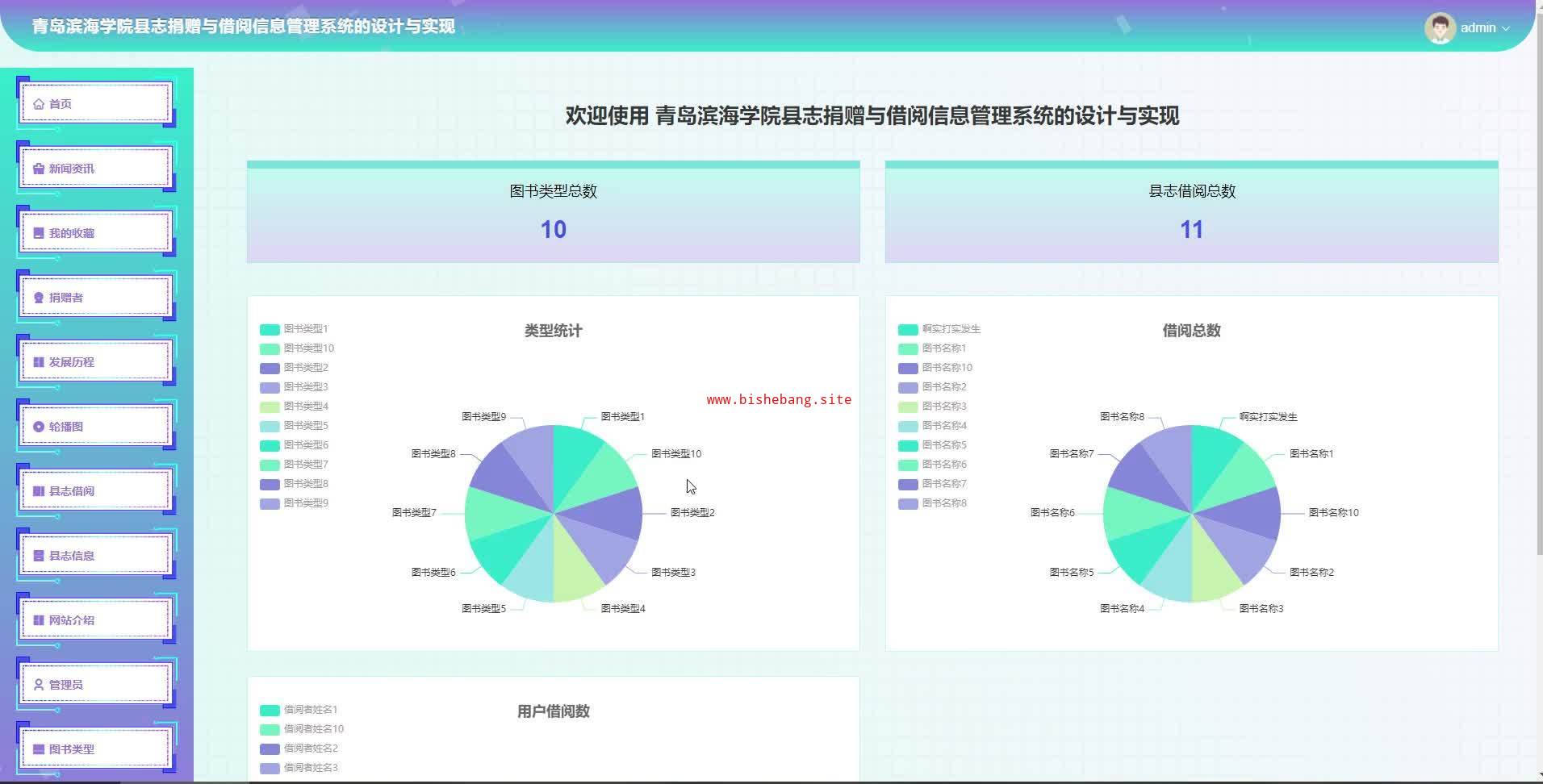Viewport: 1543px width, 784px height.
Task: Toggle the 图书类型3 legend entry
Action: [x=294, y=387]
